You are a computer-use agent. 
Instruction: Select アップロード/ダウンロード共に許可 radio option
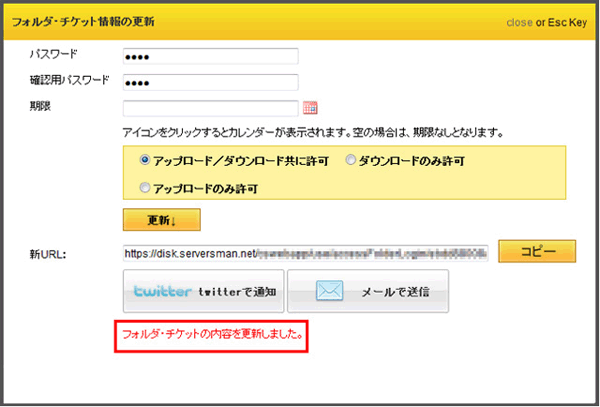[145, 160]
